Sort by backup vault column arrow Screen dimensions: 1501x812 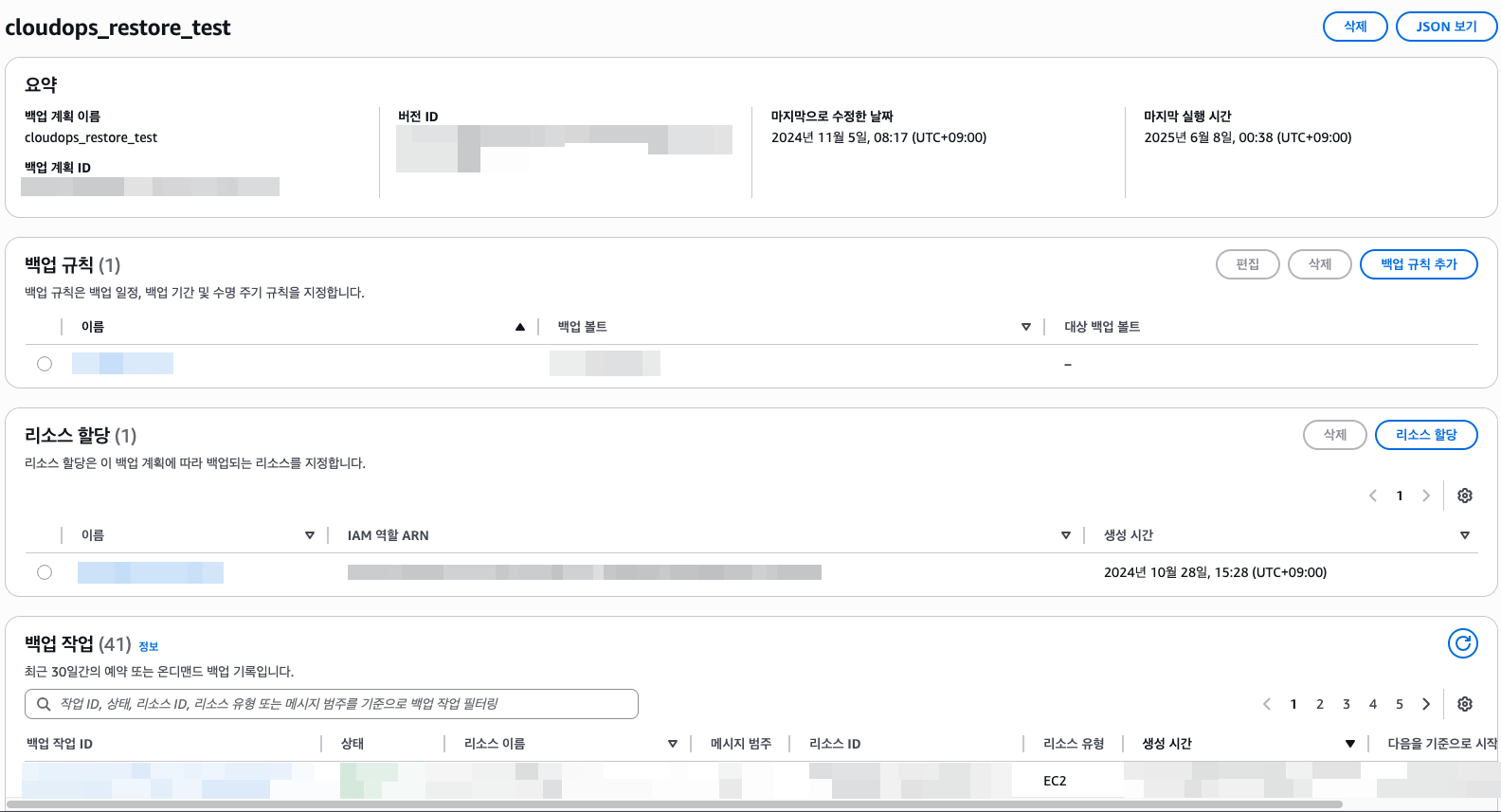pyautogui.click(x=1025, y=327)
